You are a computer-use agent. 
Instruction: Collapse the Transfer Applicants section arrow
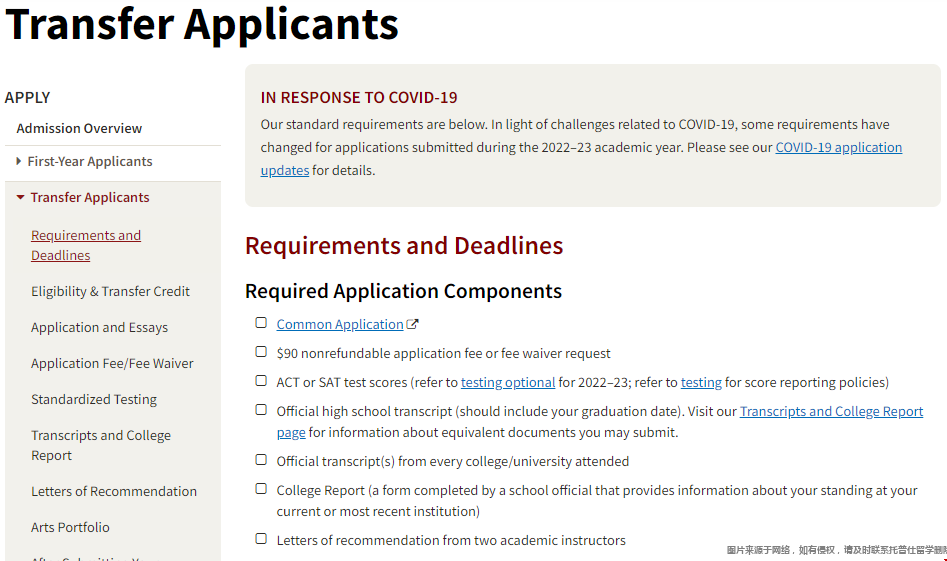(20, 198)
